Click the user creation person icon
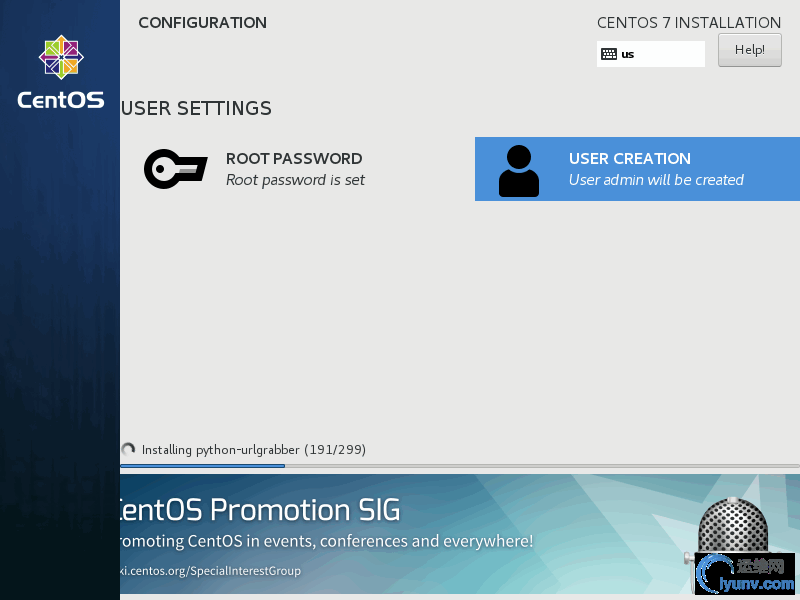Image resolution: width=800 pixels, height=600 pixels. point(519,171)
